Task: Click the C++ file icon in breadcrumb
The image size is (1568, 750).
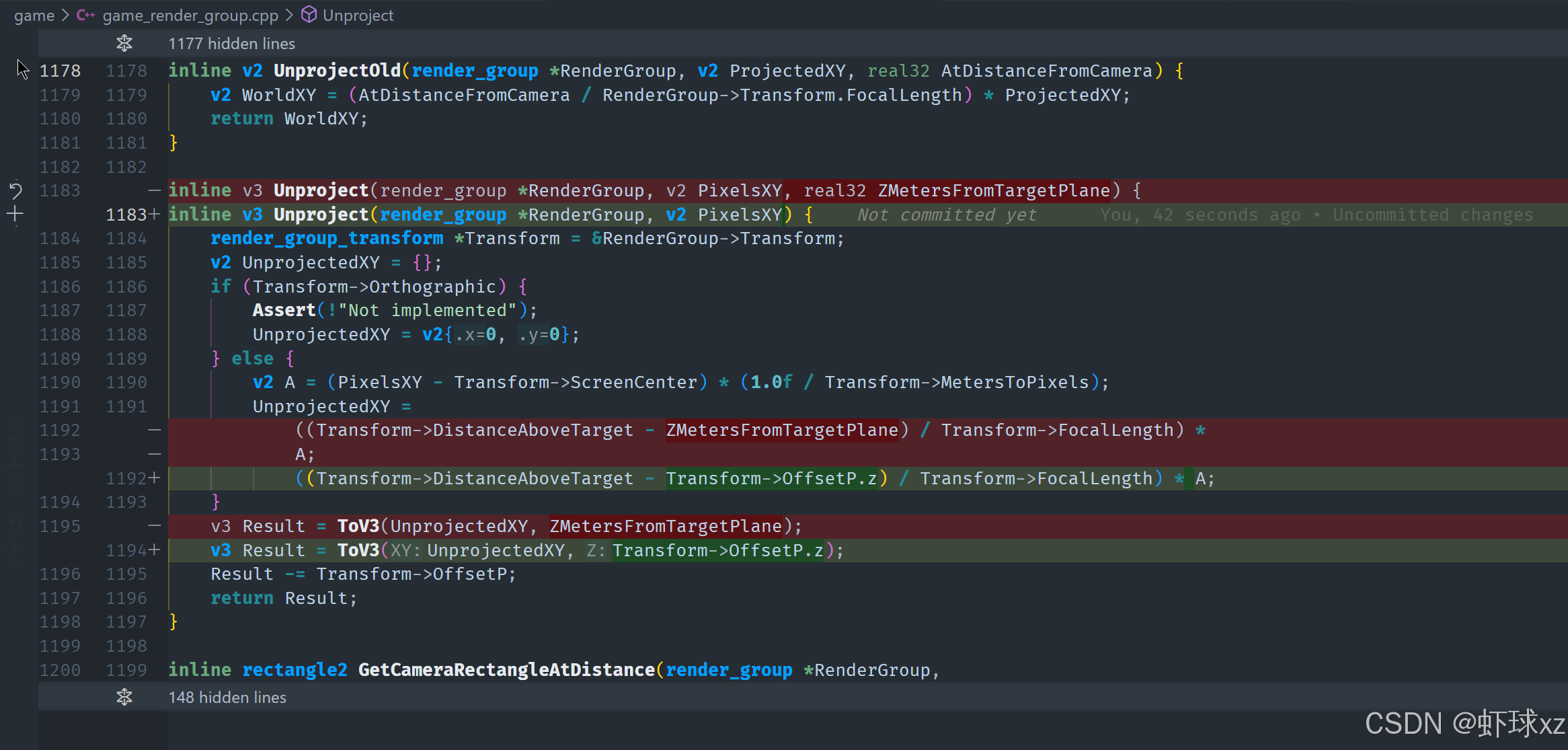Action: click(85, 15)
